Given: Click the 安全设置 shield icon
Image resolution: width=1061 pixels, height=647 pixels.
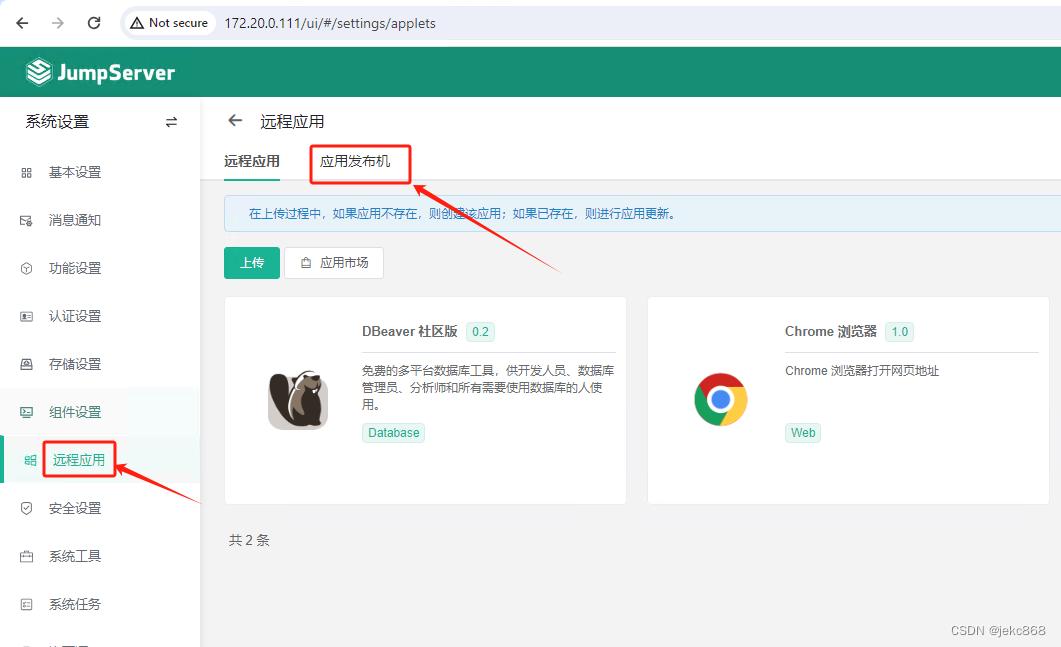Looking at the screenshot, I should pyautogui.click(x=26, y=508).
